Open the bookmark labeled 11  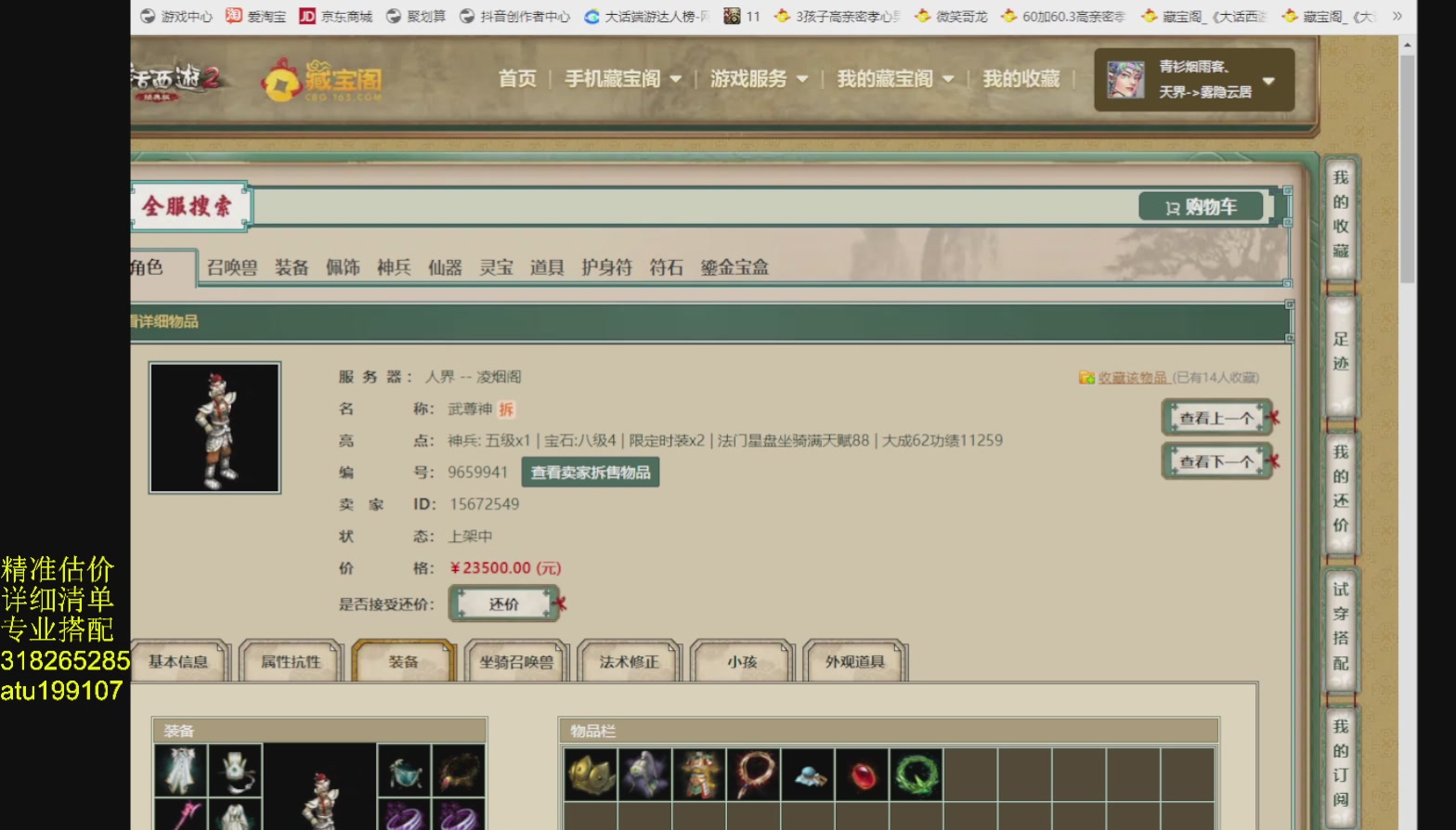tap(742, 17)
